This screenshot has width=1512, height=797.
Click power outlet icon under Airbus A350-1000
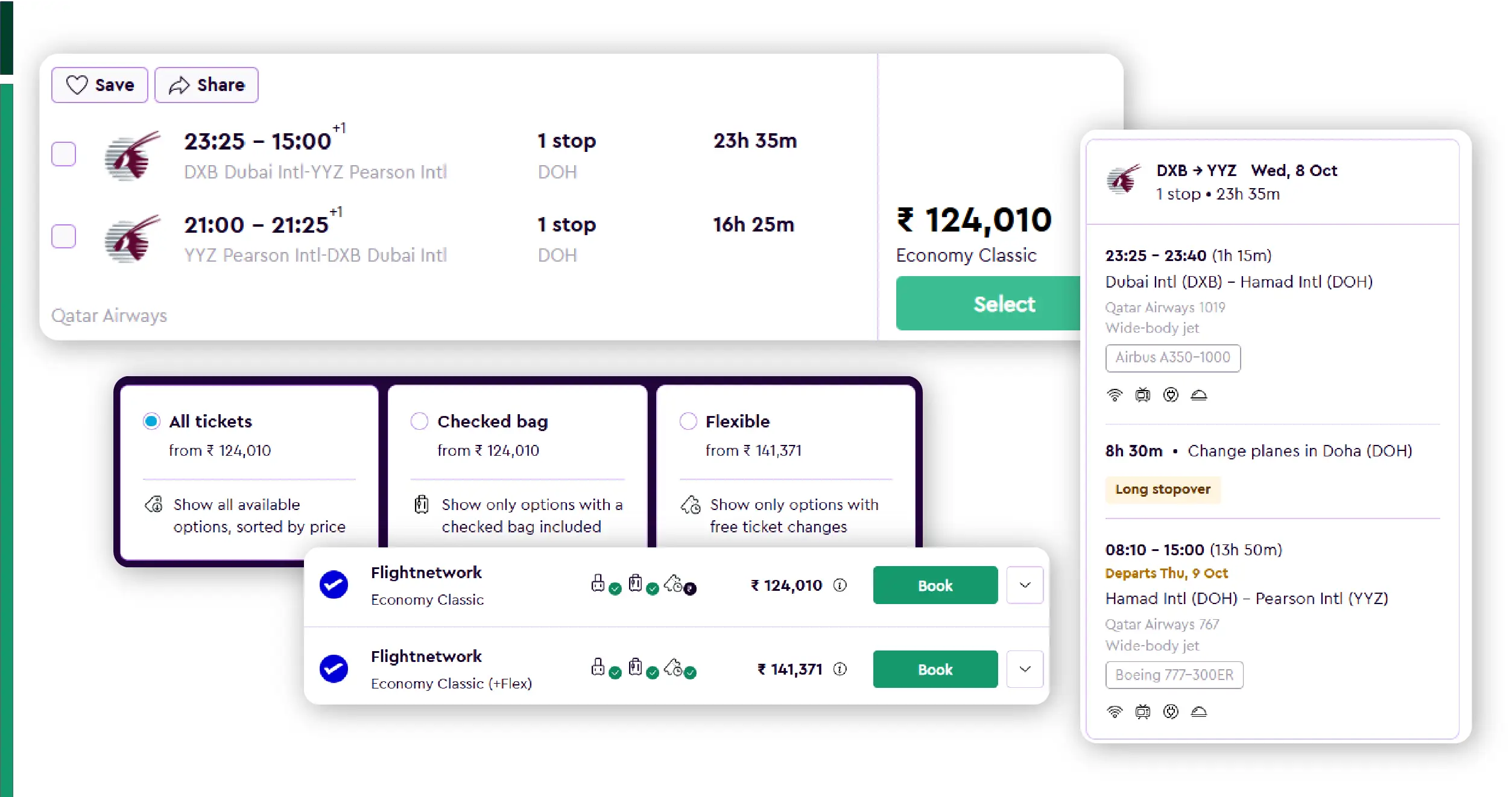[x=1171, y=395]
